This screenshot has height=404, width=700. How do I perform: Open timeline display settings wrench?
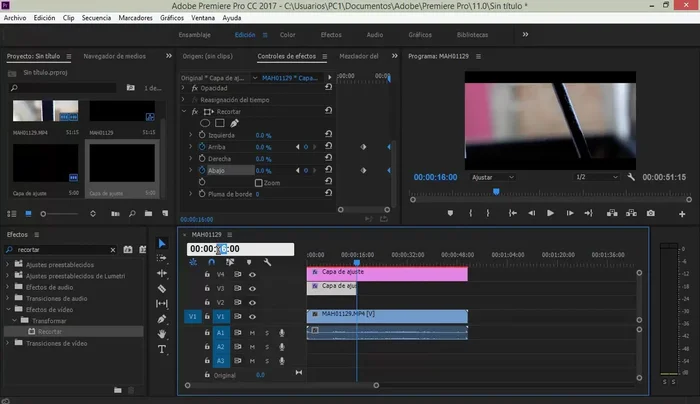pyautogui.click(x=267, y=262)
